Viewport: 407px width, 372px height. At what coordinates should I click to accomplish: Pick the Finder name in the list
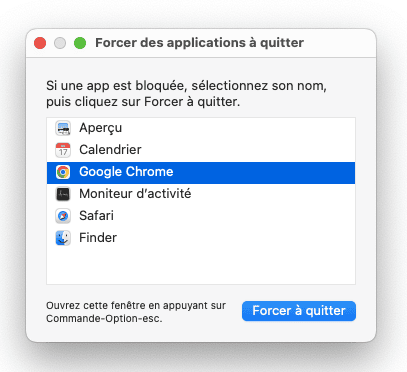[98, 238]
